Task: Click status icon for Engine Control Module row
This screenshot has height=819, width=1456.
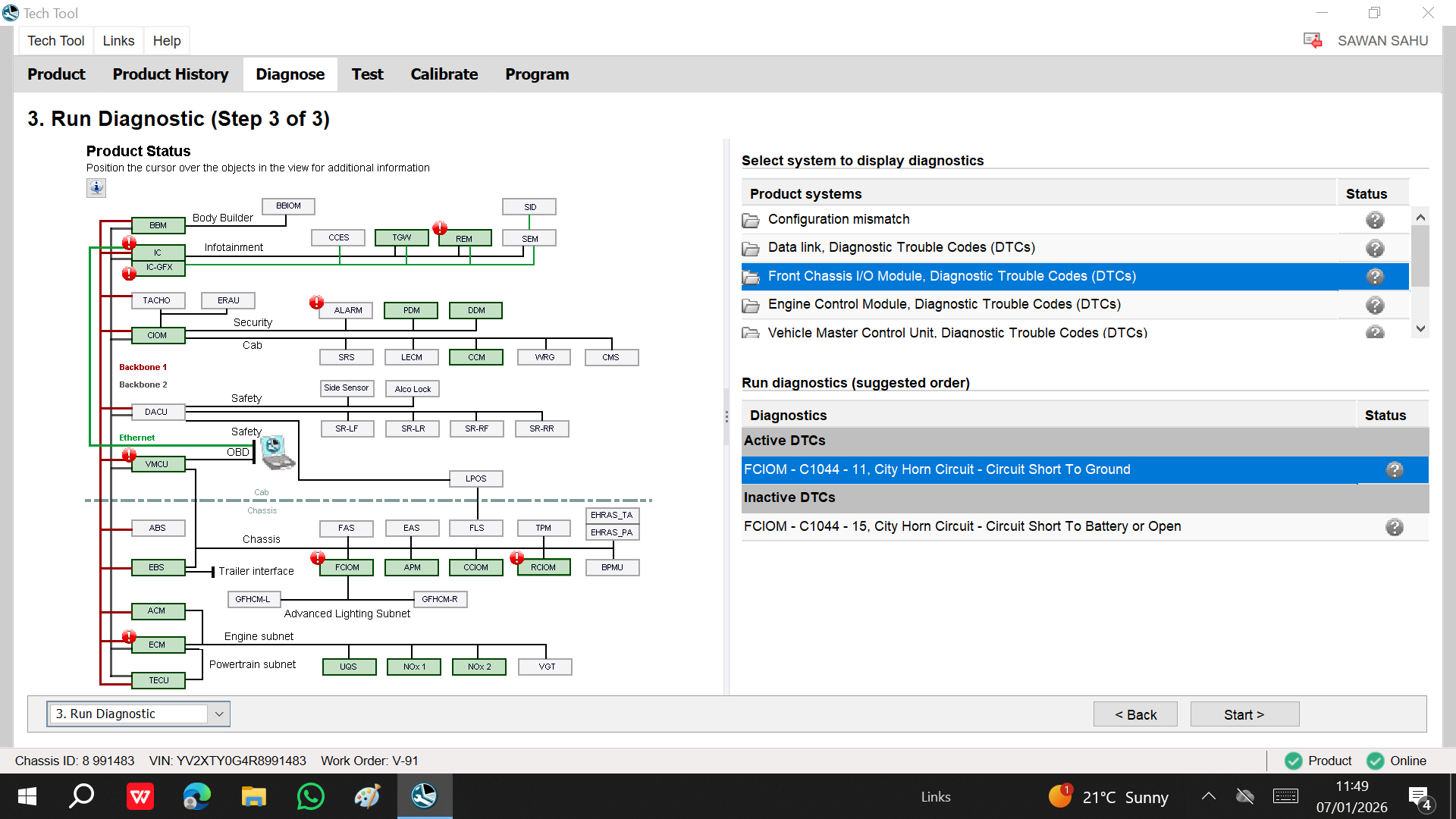Action: 1375,305
